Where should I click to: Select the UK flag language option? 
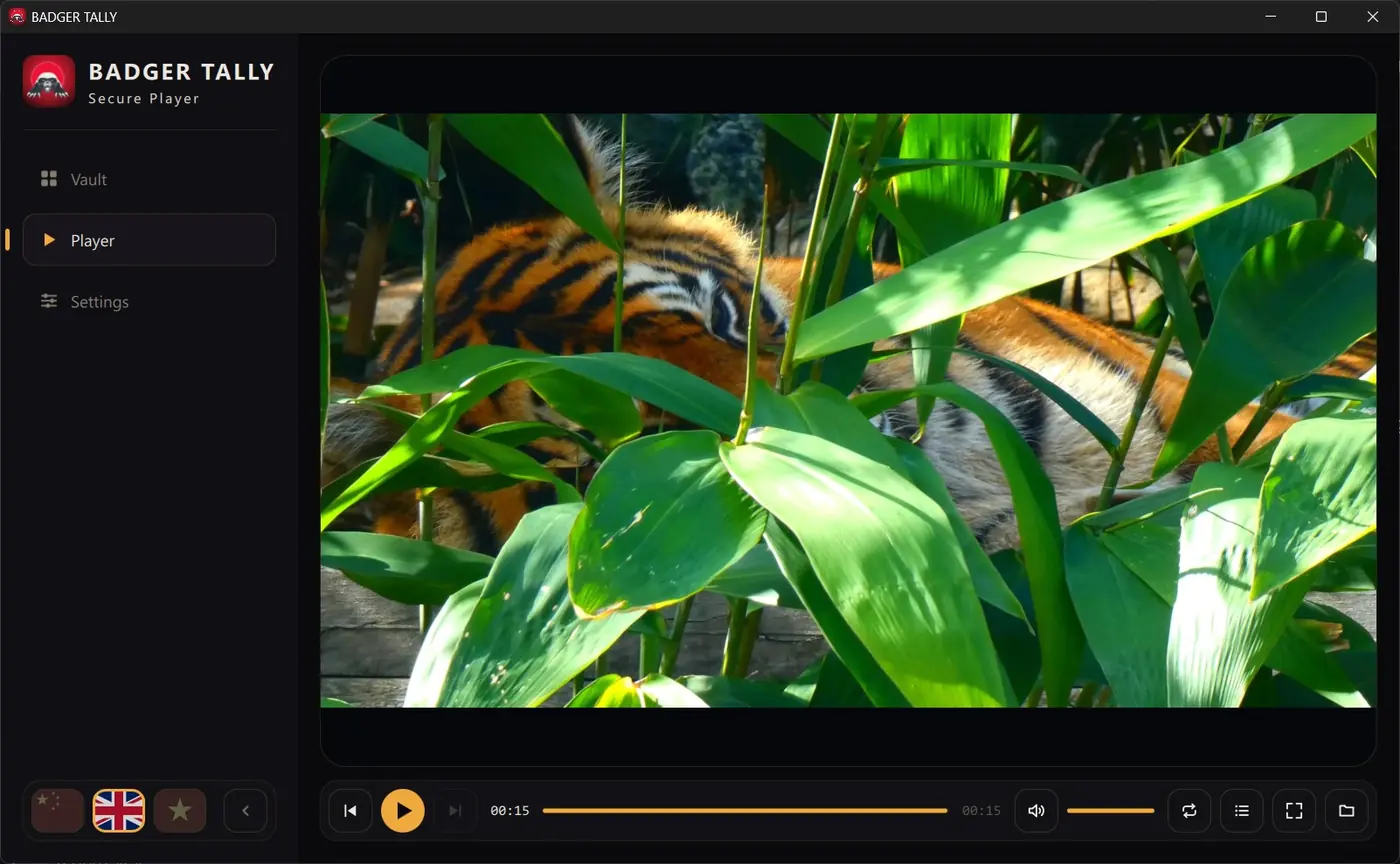tap(119, 811)
